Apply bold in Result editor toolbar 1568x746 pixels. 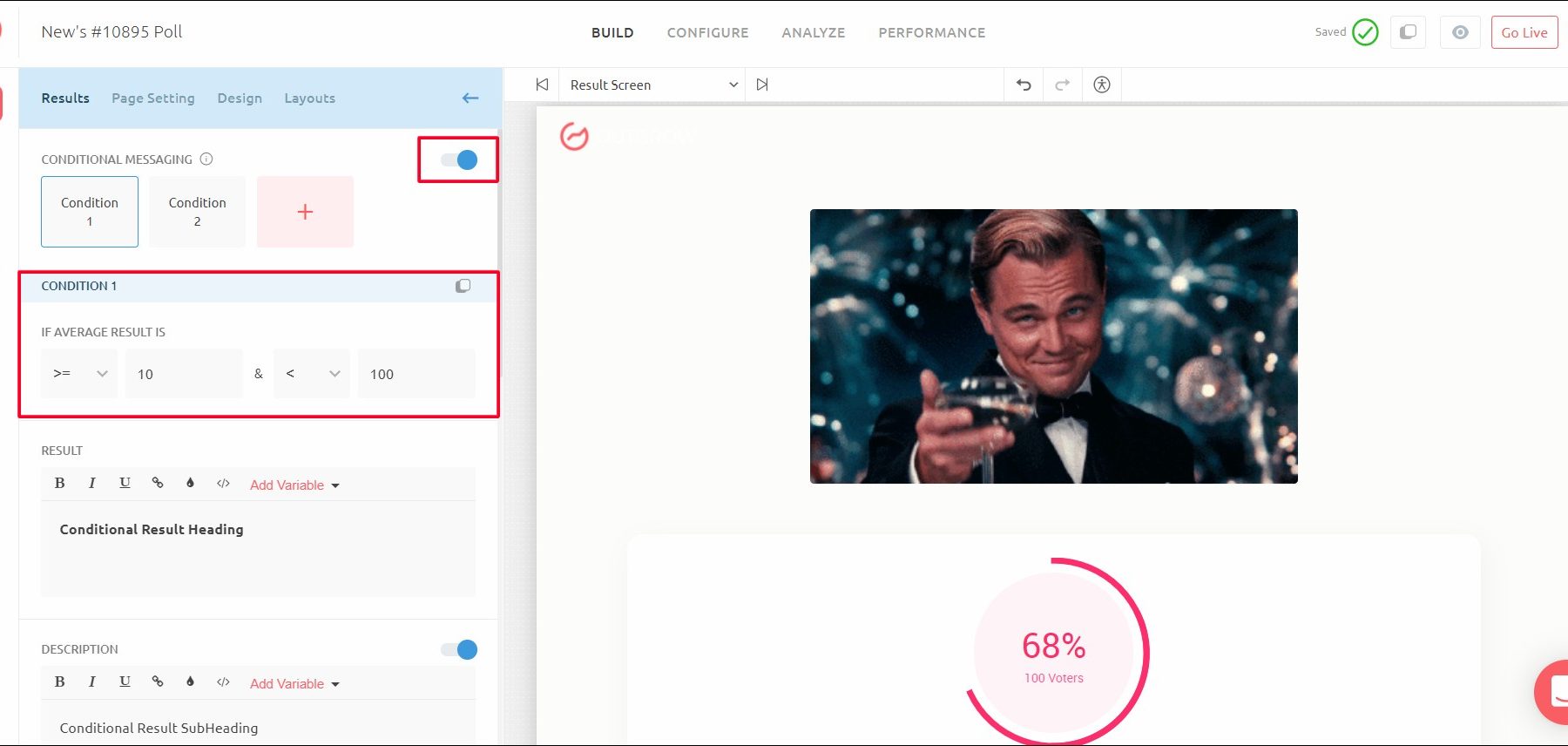59,483
